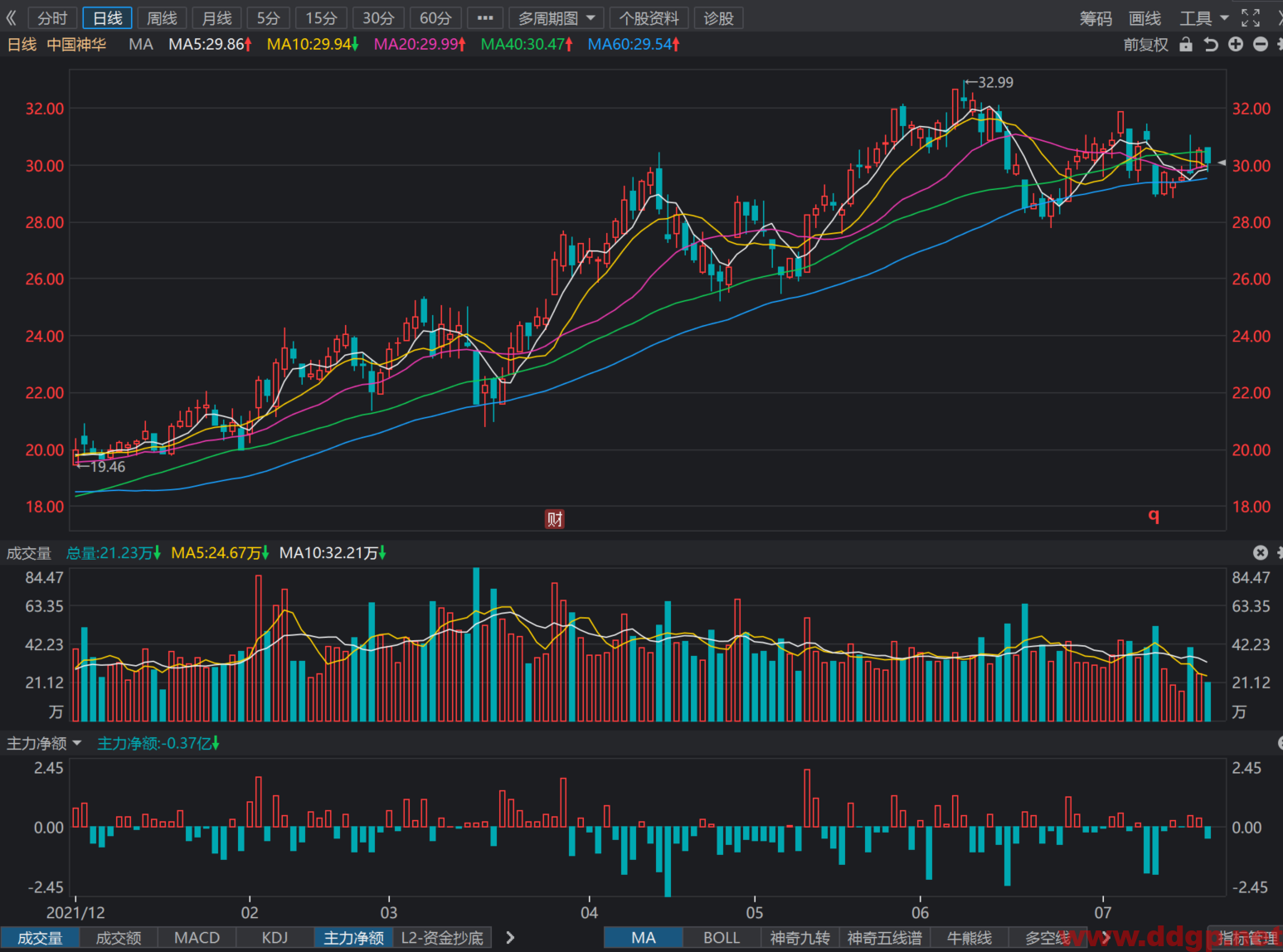Show more indicator tabs with right chevron
The width and height of the screenshot is (1283, 952).
510,938
